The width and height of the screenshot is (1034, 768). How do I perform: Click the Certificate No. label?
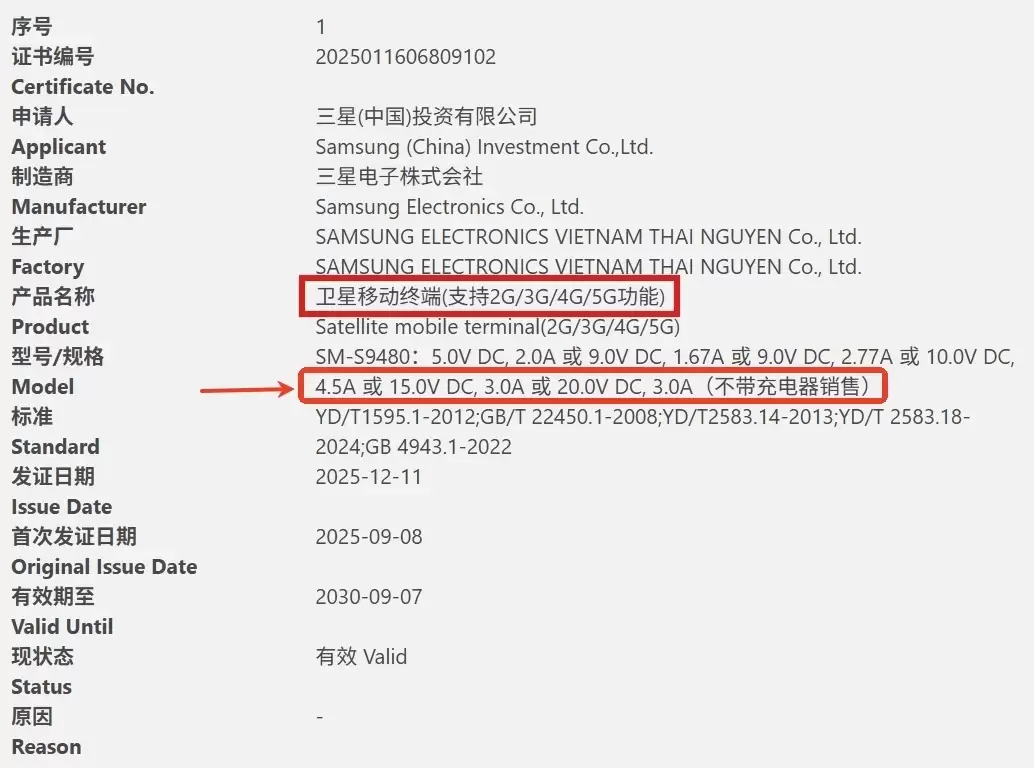click(82, 87)
